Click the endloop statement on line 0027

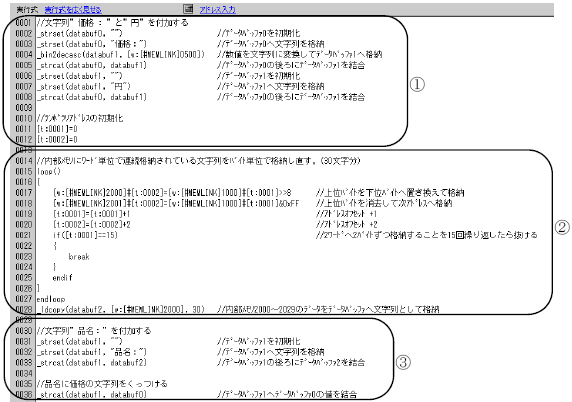click(51, 299)
